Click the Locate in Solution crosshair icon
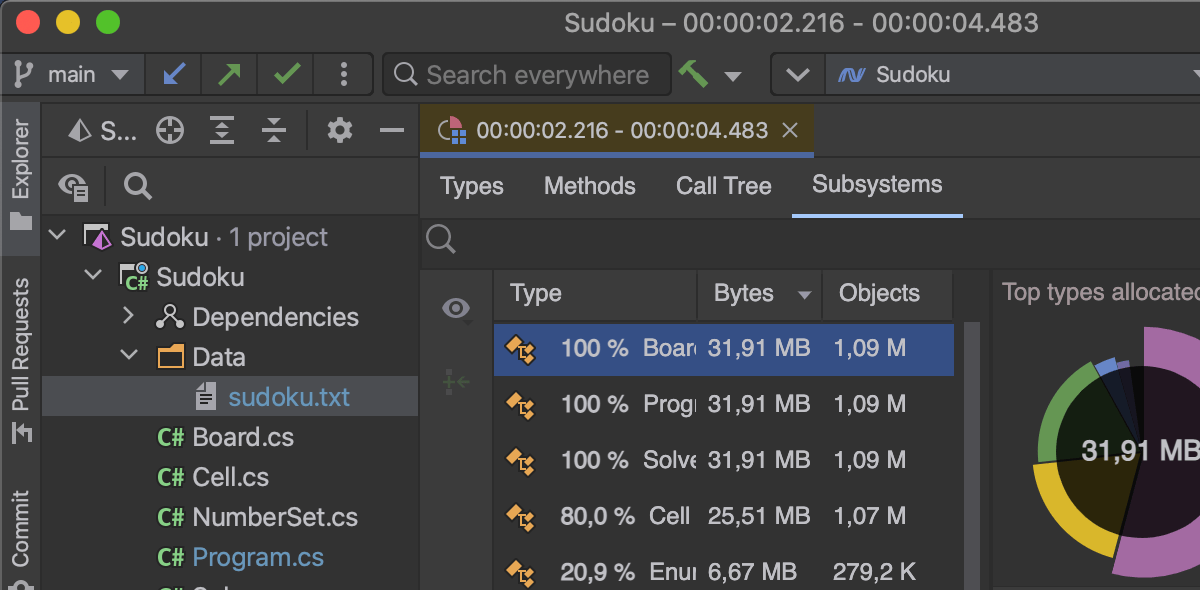This screenshot has height=590, width=1200. pos(170,130)
